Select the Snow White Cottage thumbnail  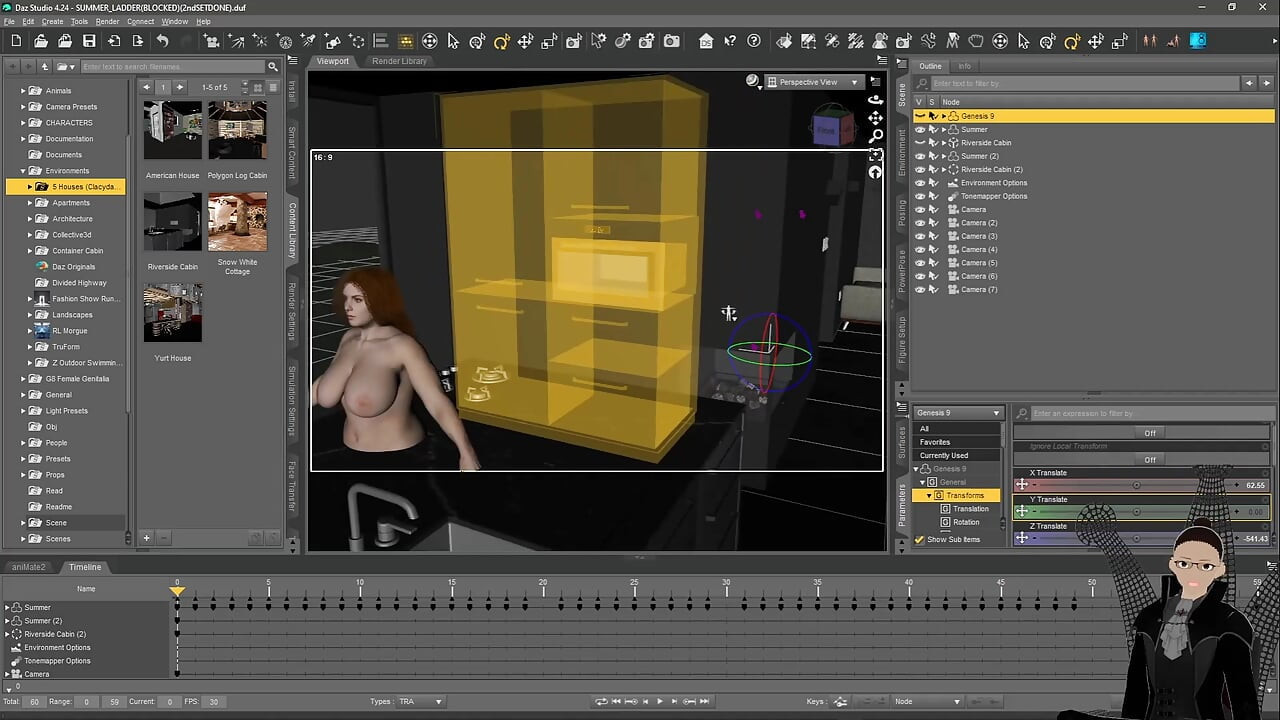coord(237,222)
